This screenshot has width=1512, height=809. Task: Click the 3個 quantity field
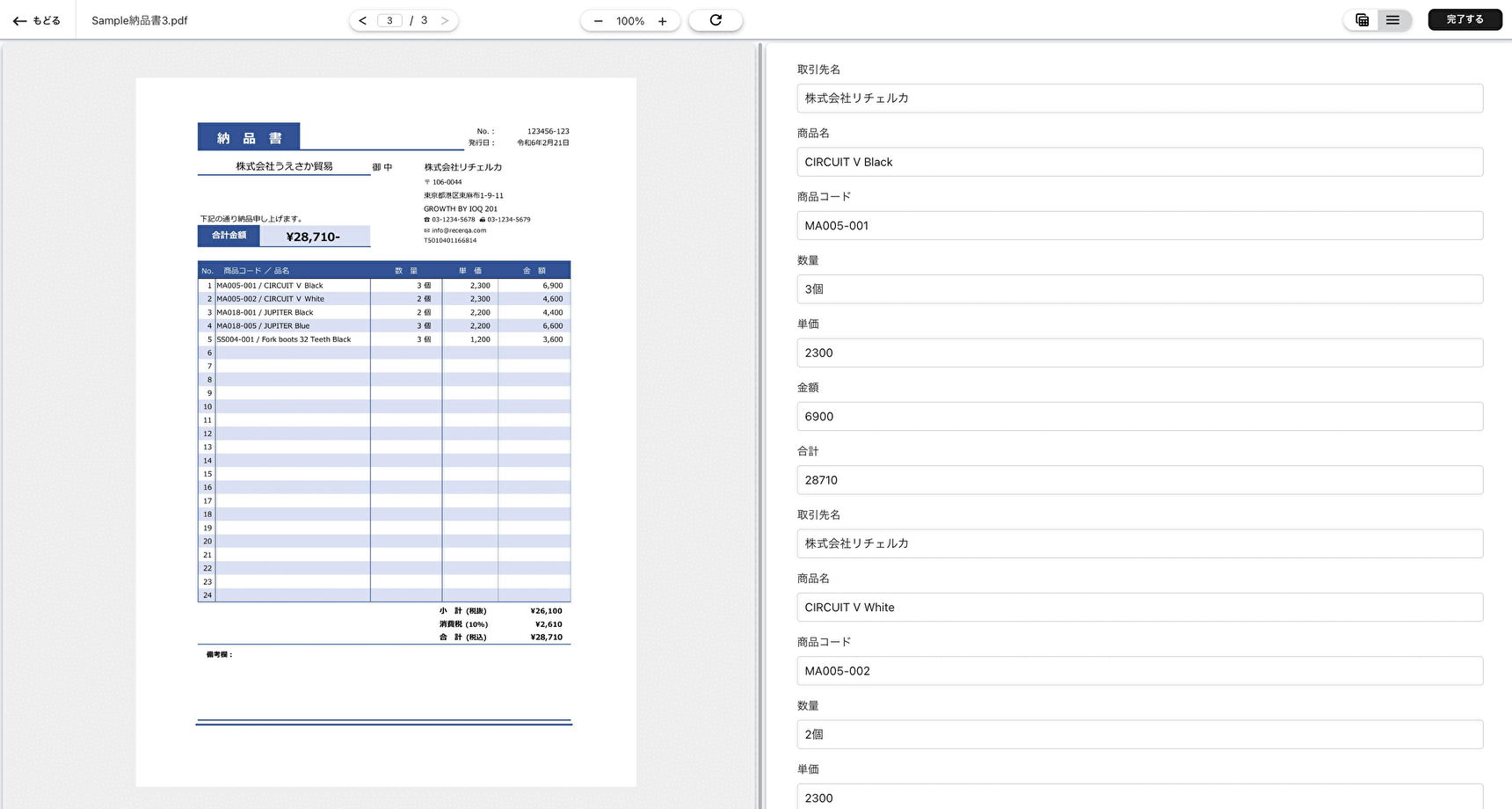(x=1139, y=289)
